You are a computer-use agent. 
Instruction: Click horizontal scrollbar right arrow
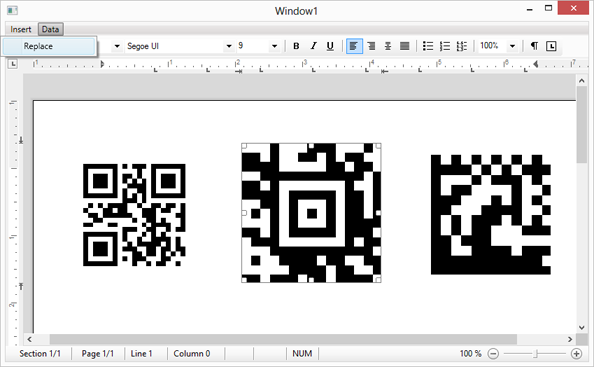570,339
